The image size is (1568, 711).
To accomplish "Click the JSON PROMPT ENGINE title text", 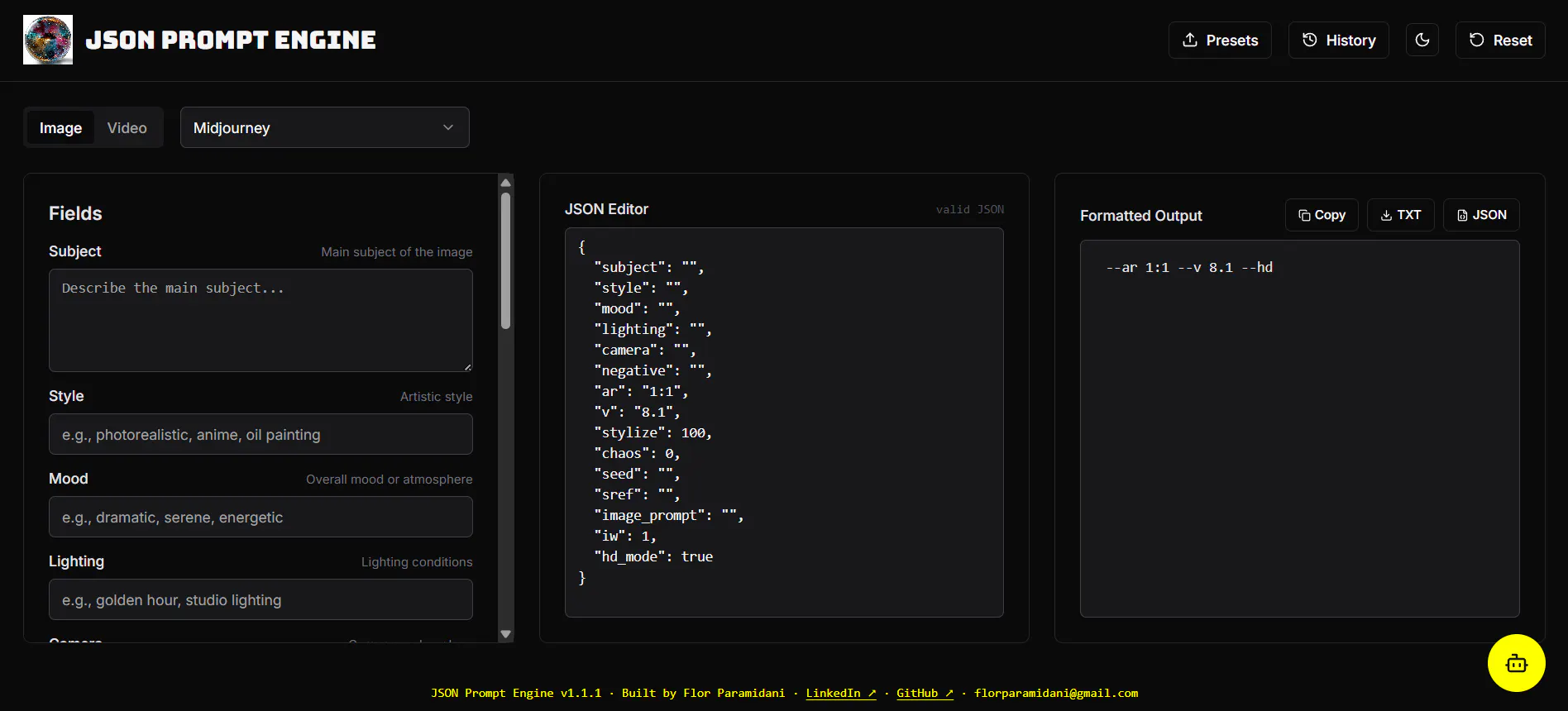I will pos(231,40).
